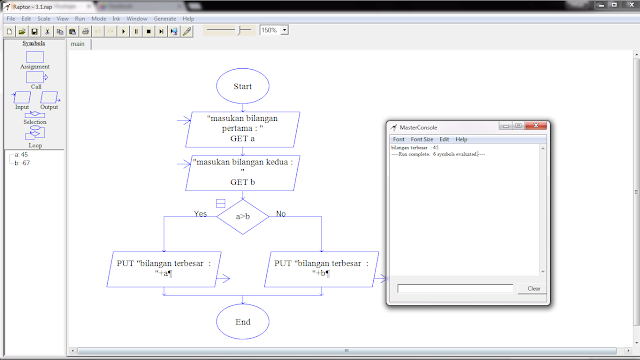640x360 pixels.
Task: Select variable a: 45 in watch list
Action: coord(22,155)
